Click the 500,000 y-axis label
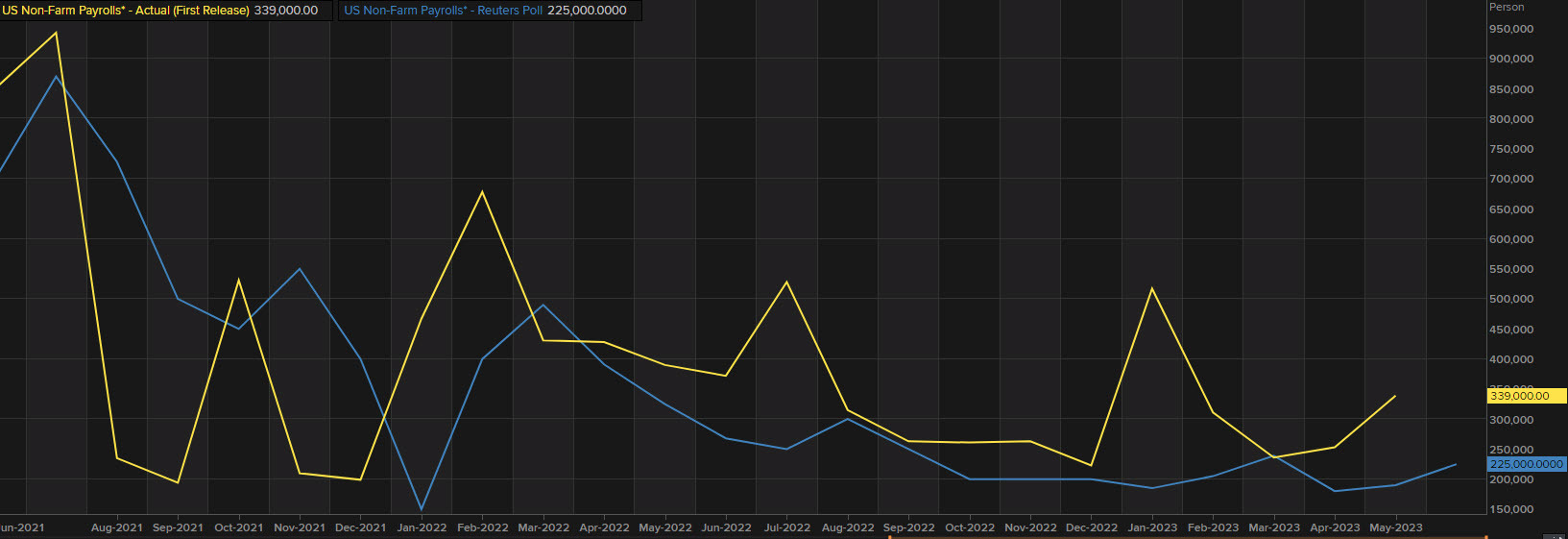Image resolution: width=1568 pixels, height=539 pixels. tap(1511, 299)
